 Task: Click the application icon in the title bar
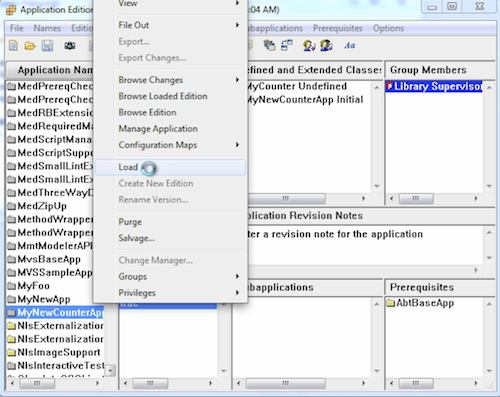coord(11,10)
